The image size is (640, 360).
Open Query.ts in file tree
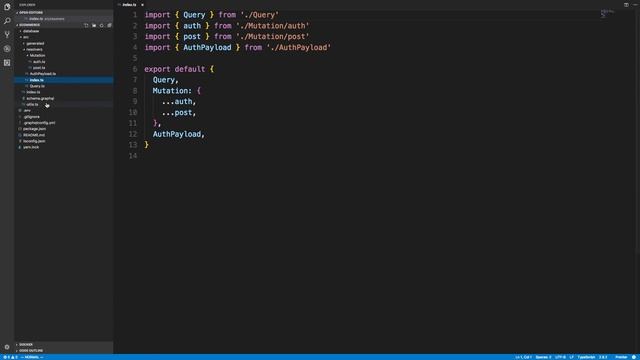(37, 86)
